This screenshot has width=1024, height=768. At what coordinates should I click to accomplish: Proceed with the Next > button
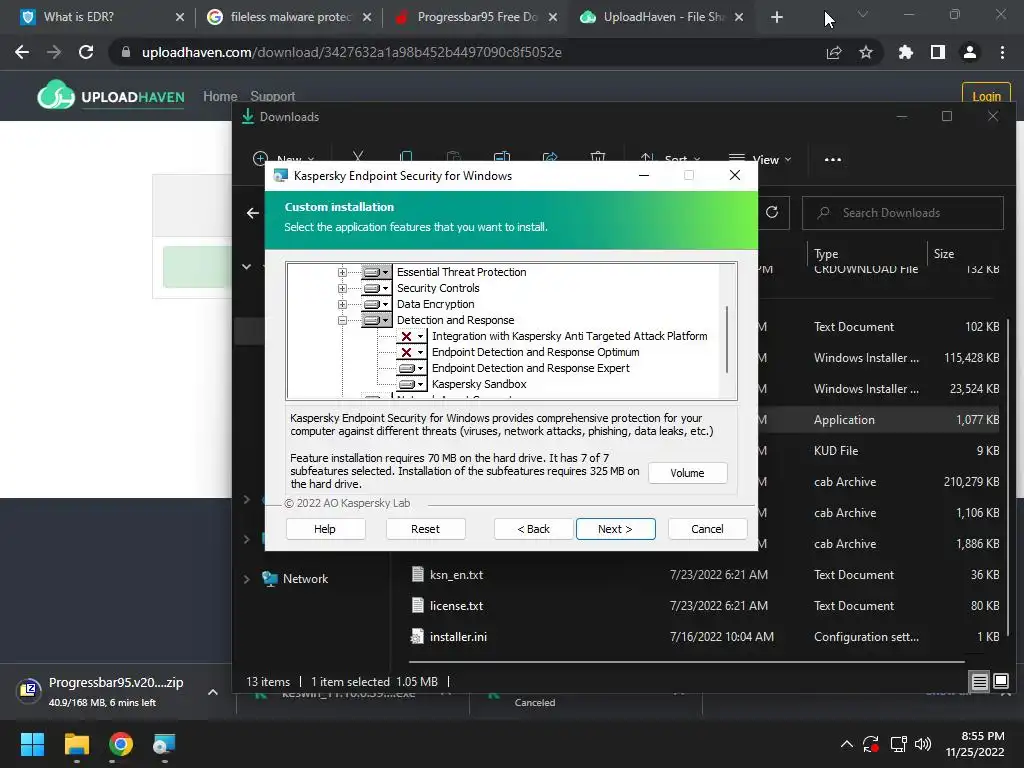[x=615, y=529]
